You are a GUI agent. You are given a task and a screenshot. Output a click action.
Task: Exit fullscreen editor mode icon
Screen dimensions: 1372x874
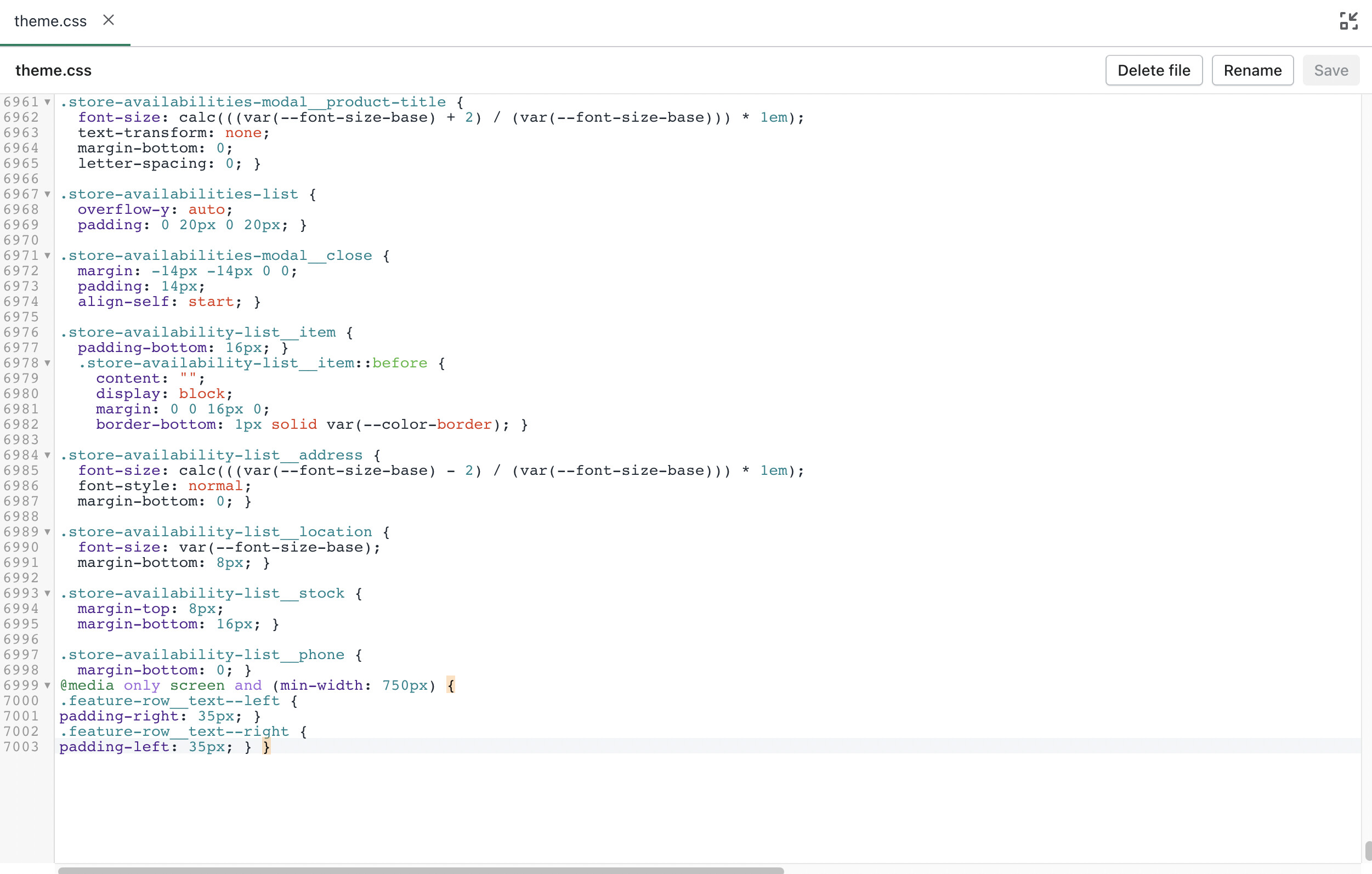coord(1348,21)
